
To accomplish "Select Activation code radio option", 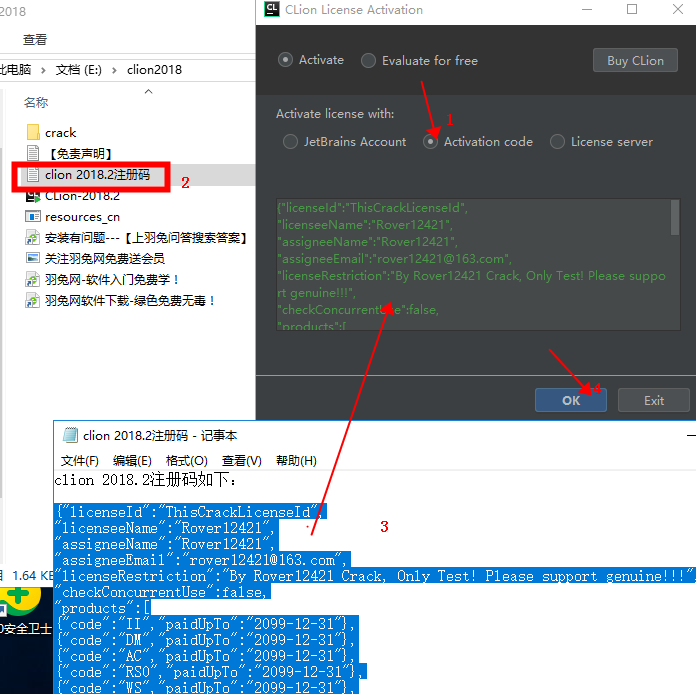I will (x=430, y=142).
